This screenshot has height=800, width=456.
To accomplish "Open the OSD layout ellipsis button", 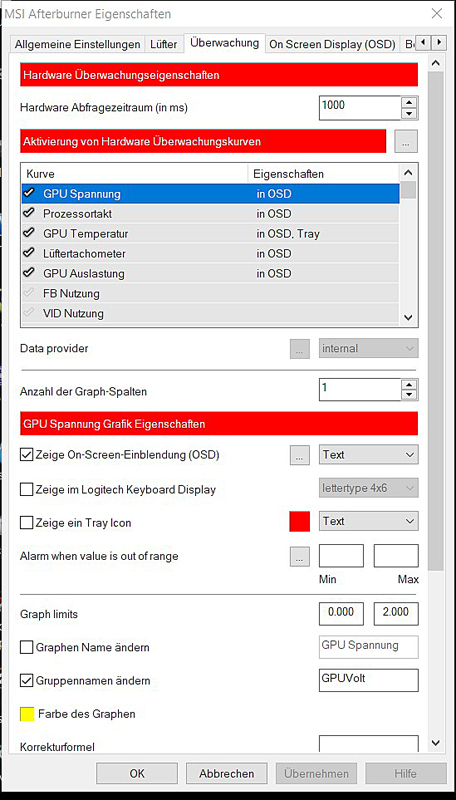I will 300,455.
